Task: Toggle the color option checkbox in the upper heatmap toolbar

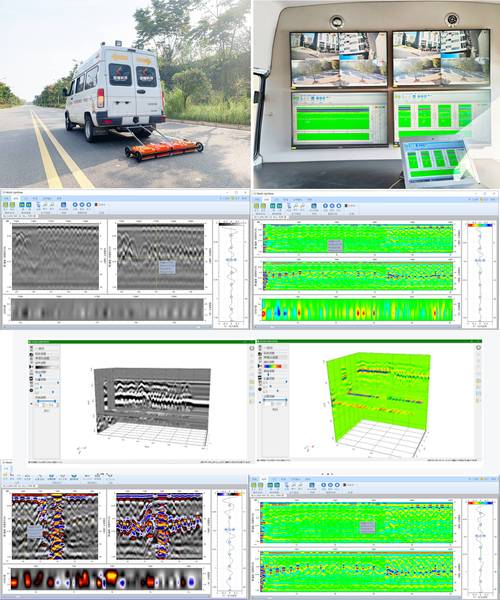Action: [x=347, y=205]
